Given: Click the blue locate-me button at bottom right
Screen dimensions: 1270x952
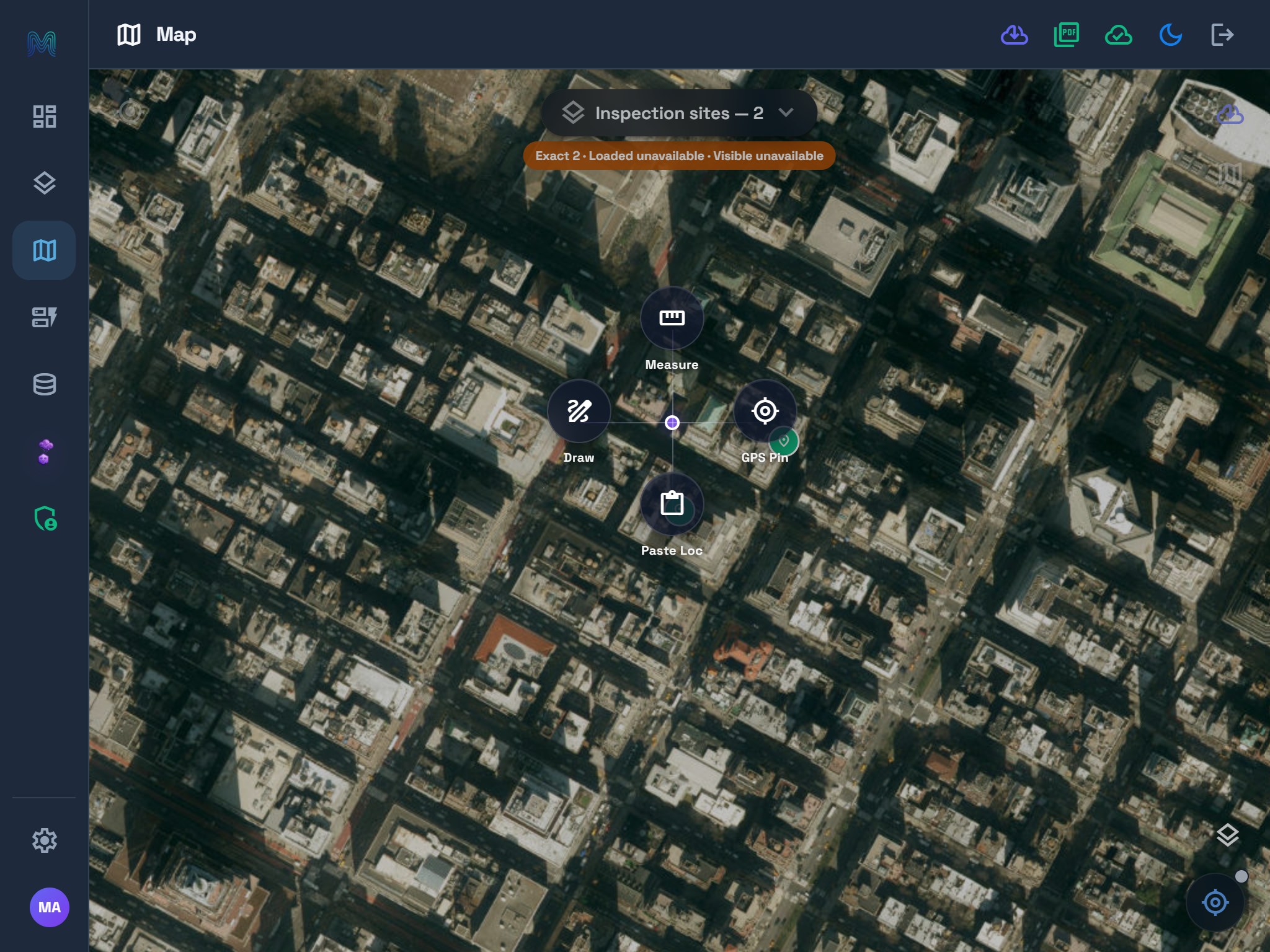Looking at the screenshot, I should (x=1215, y=902).
